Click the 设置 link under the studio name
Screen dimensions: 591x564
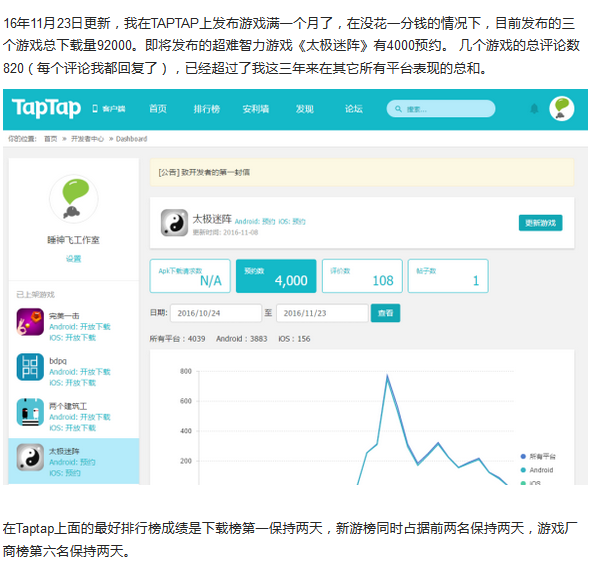click(73, 259)
